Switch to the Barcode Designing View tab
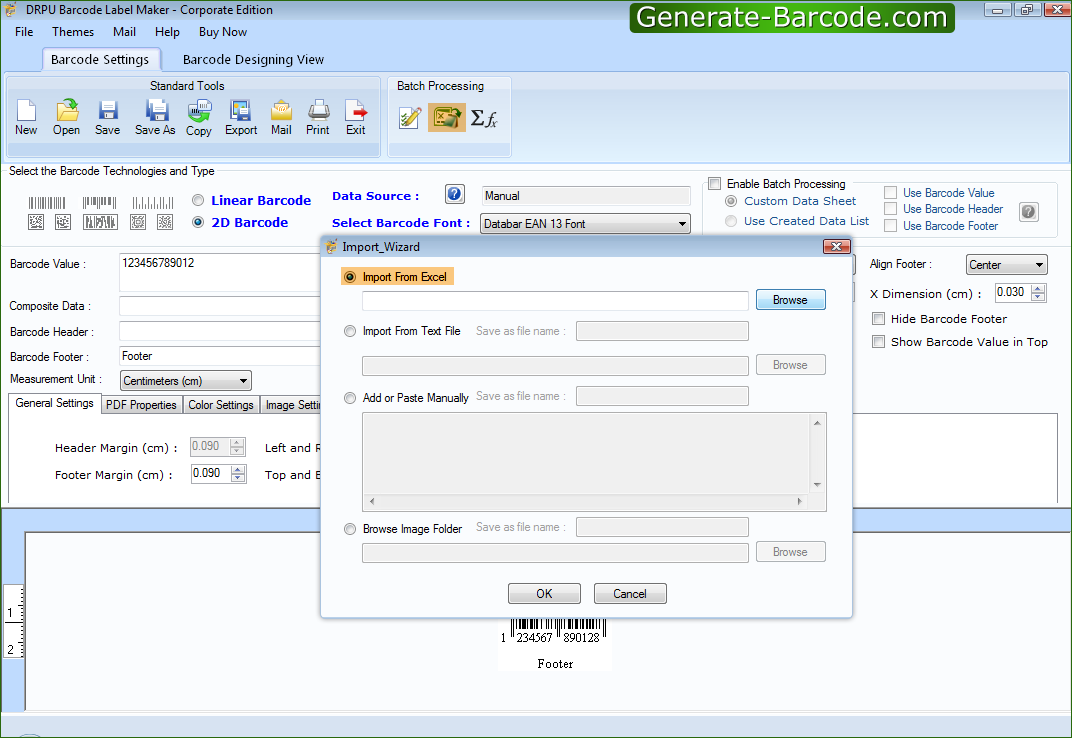 (252, 59)
